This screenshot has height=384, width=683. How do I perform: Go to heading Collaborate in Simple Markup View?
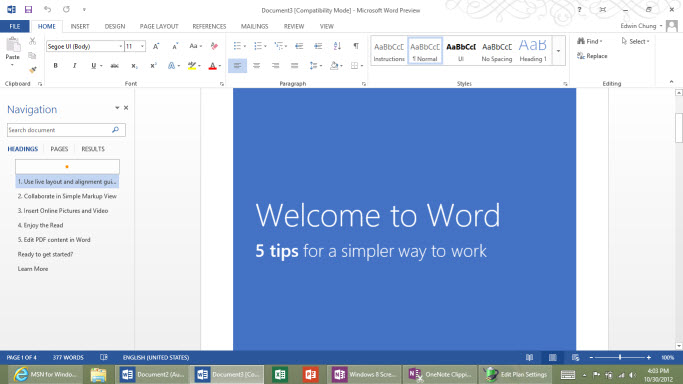click(67, 196)
